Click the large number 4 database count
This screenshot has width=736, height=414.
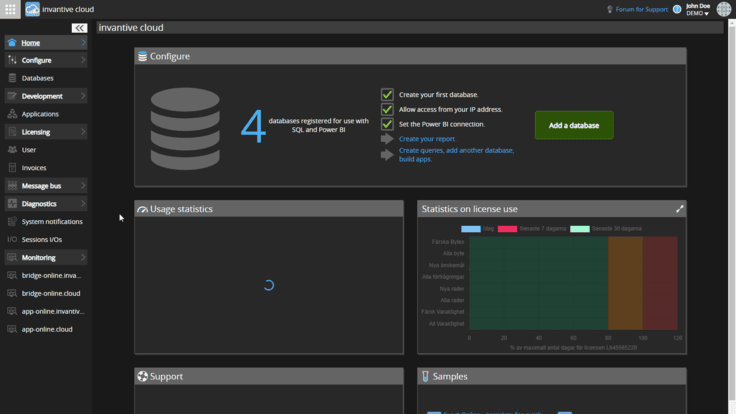click(253, 126)
